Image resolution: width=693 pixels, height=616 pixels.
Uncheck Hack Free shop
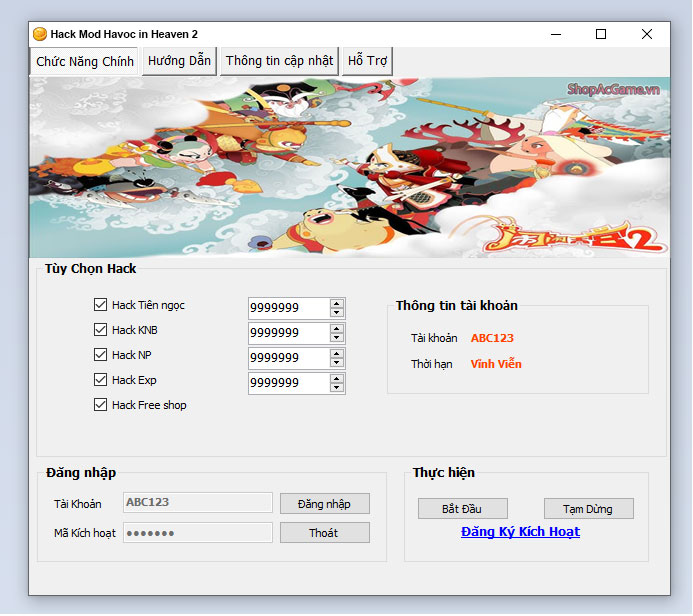(100, 405)
